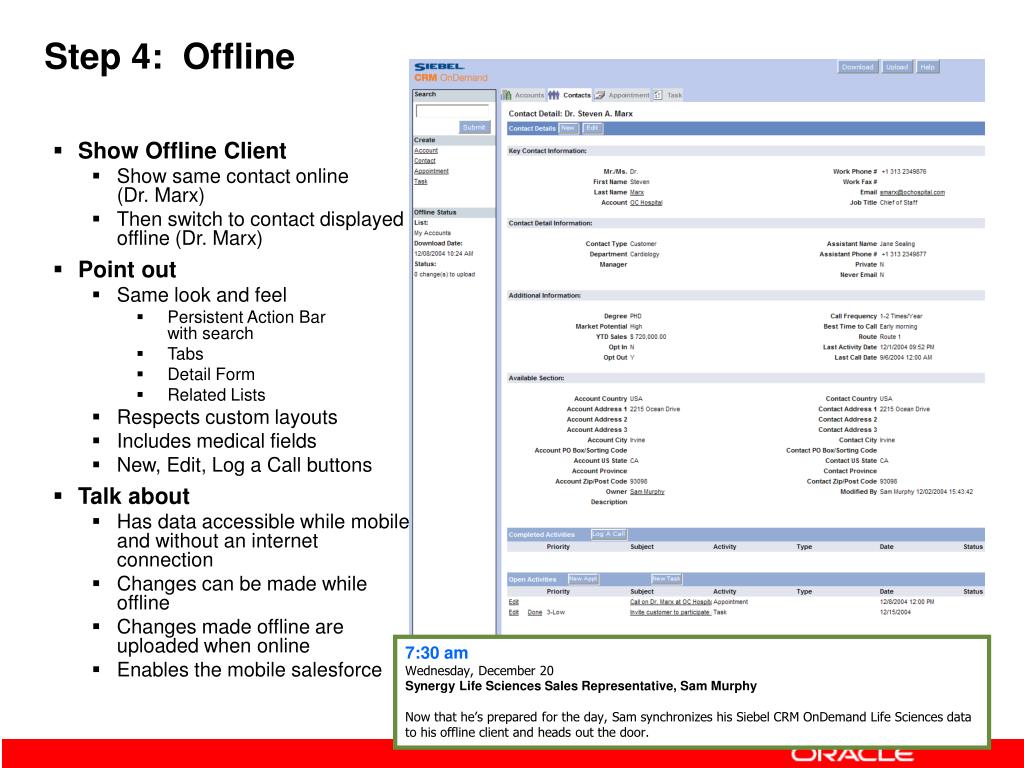The width and height of the screenshot is (1024, 768).
Task: Click the Download button in header
Action: coord(857,67)
